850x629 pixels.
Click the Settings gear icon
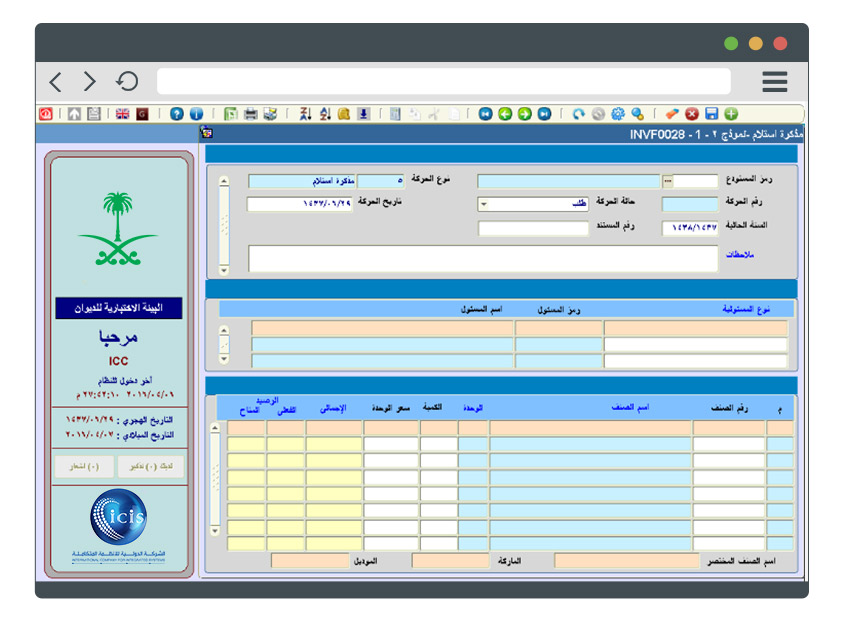[x=617, y=113]
